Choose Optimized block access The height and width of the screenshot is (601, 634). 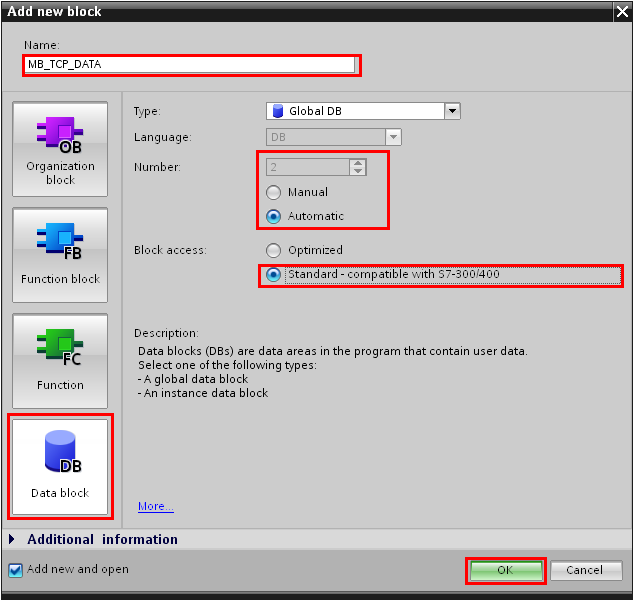pos(274,250)
